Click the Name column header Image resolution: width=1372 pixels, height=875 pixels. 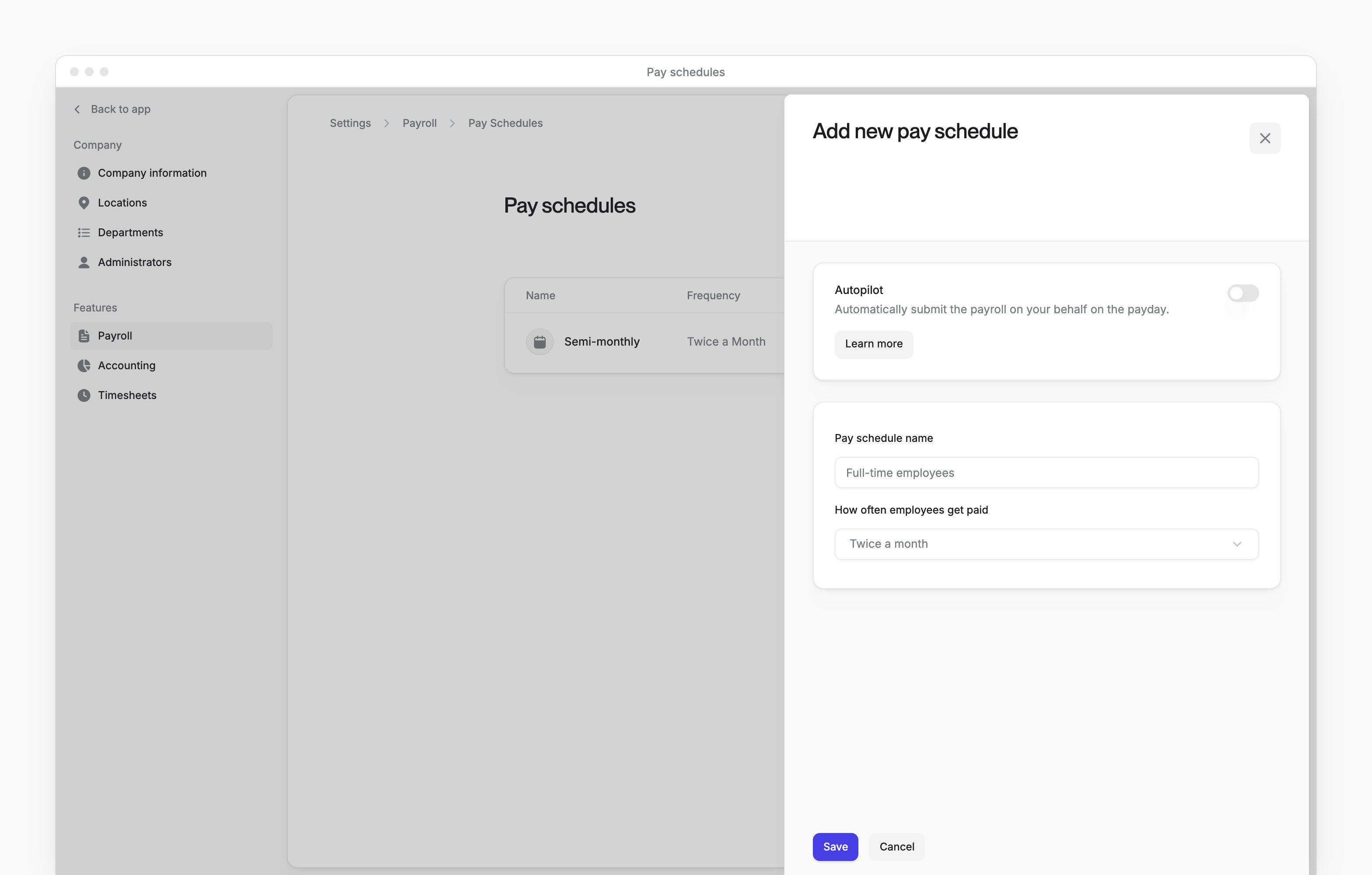click(540, 296)
